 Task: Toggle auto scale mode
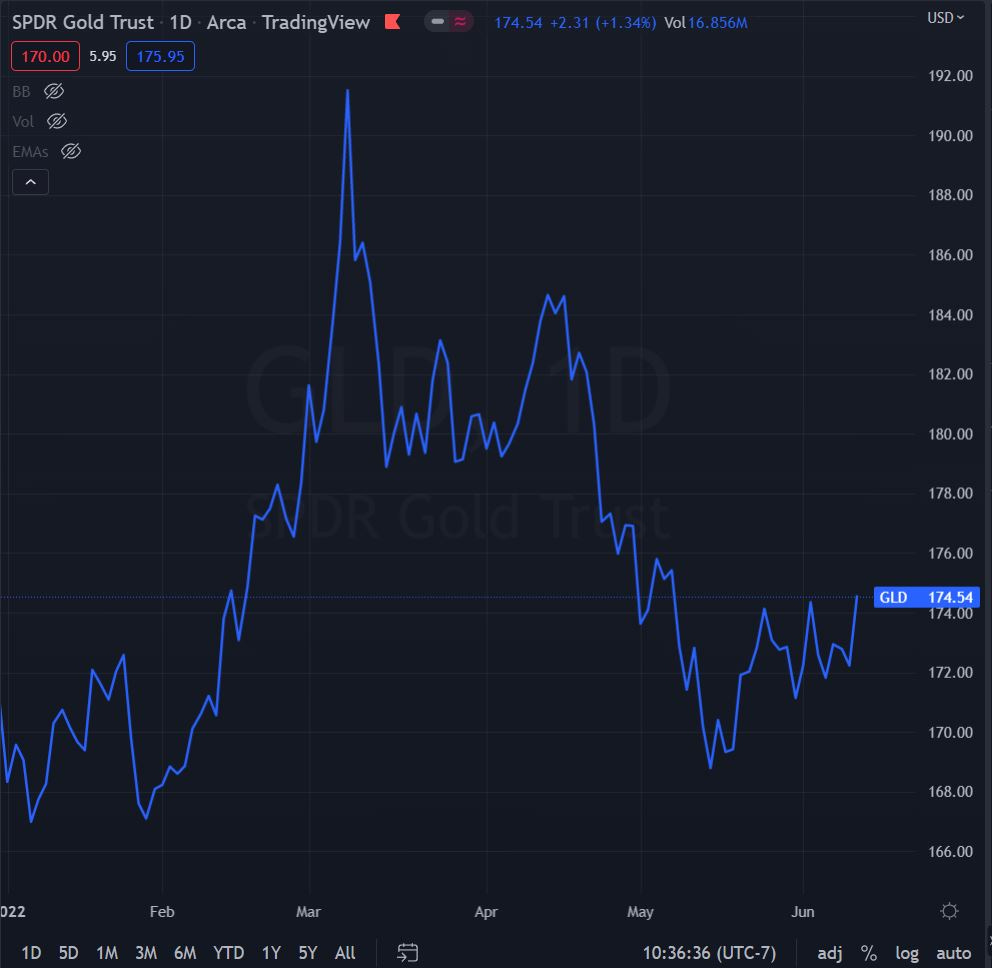pyautogui.click(x=953, y=953)
